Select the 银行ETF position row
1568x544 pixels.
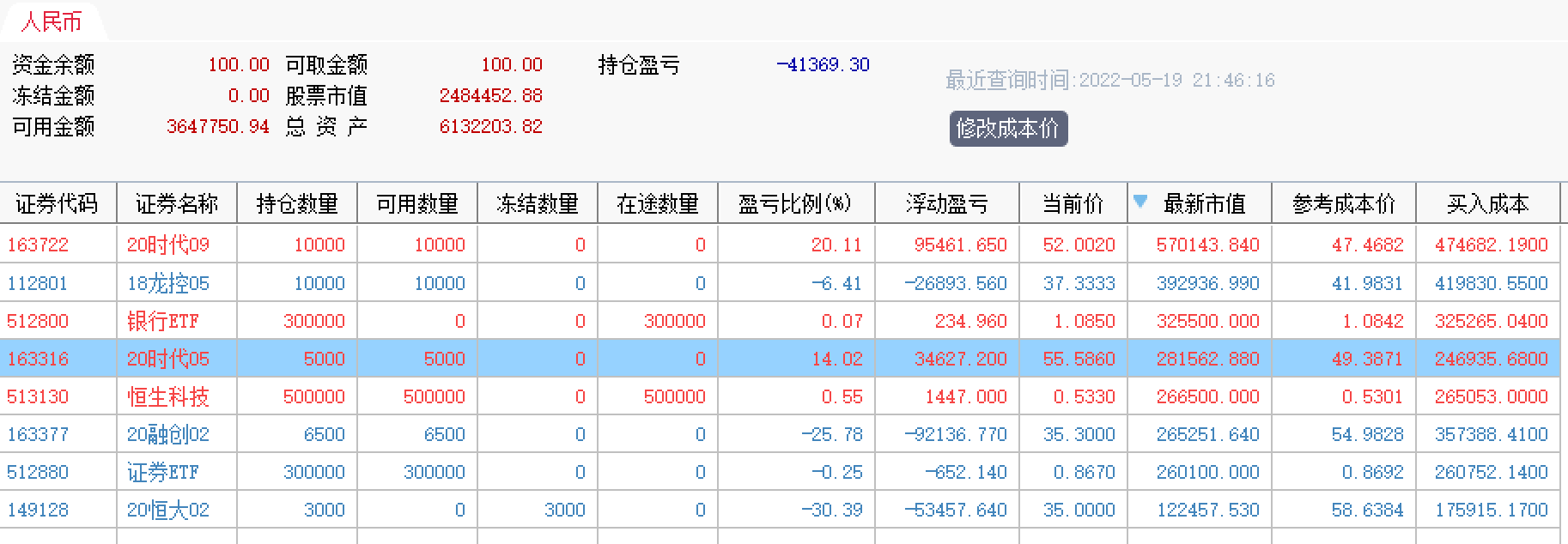780,321
